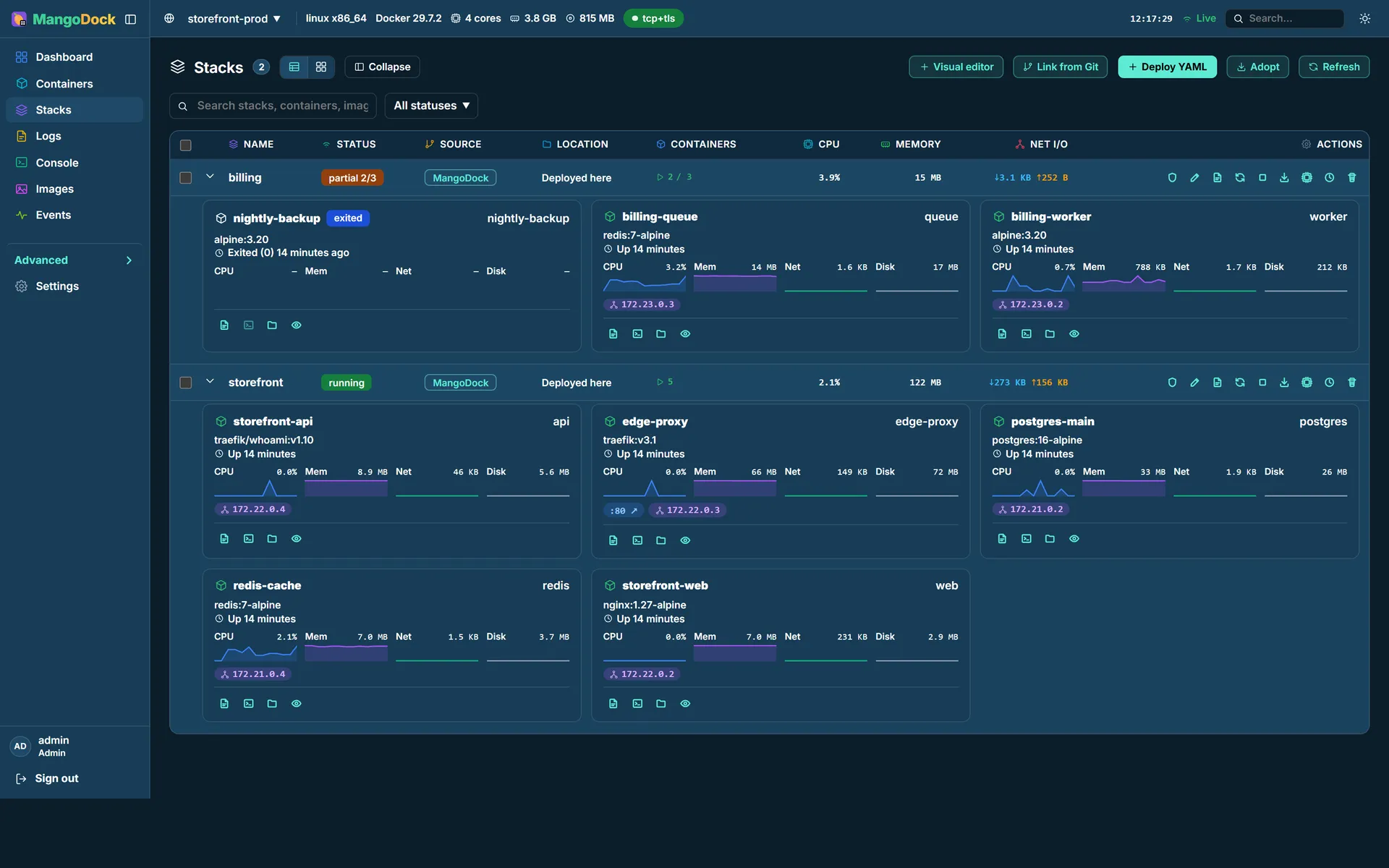Open logs icon on storefront-web card

(613, 704)
